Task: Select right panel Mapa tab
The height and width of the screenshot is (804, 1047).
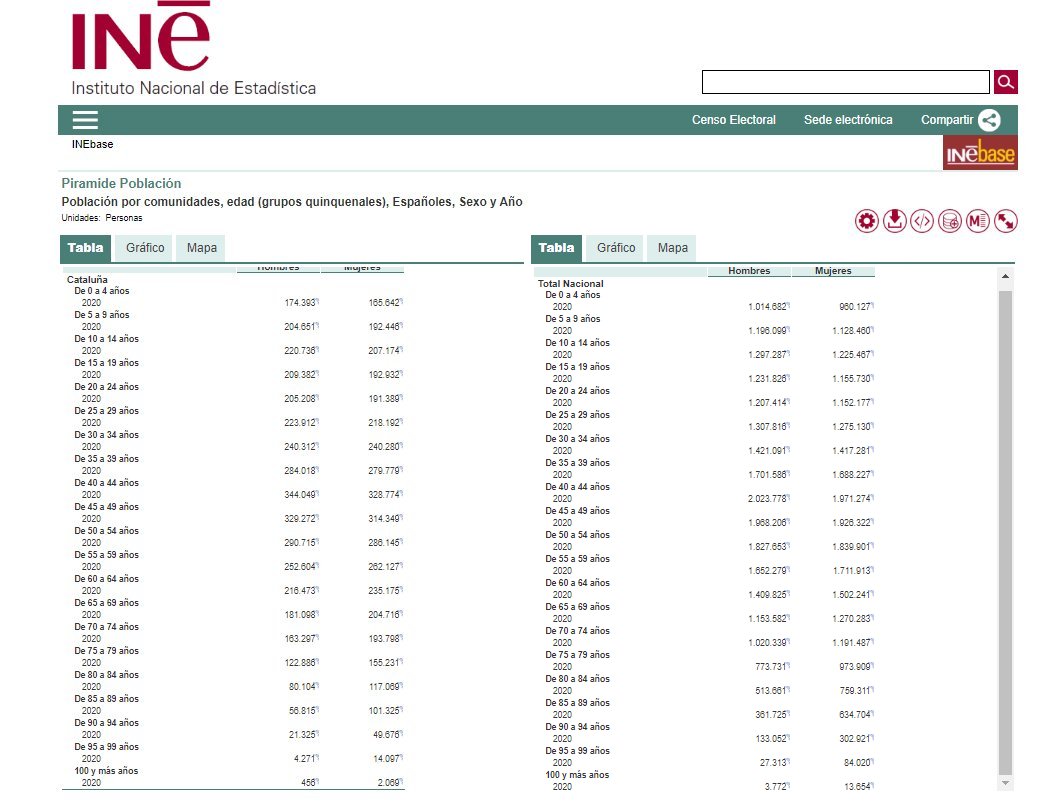Action: click(x=673, y=248)
